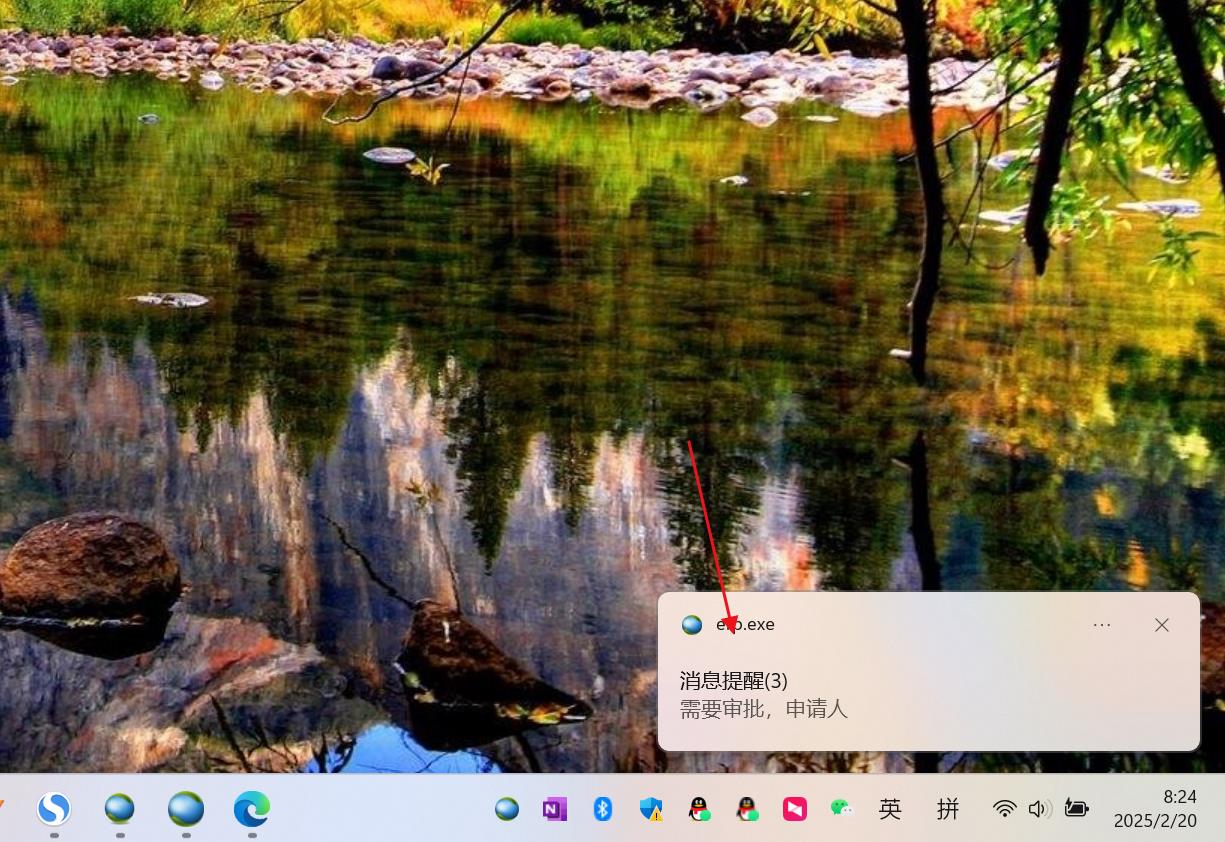Toggle the 拼 pinyin input mode indicator
1225x842 pixels.
point(948,809)
